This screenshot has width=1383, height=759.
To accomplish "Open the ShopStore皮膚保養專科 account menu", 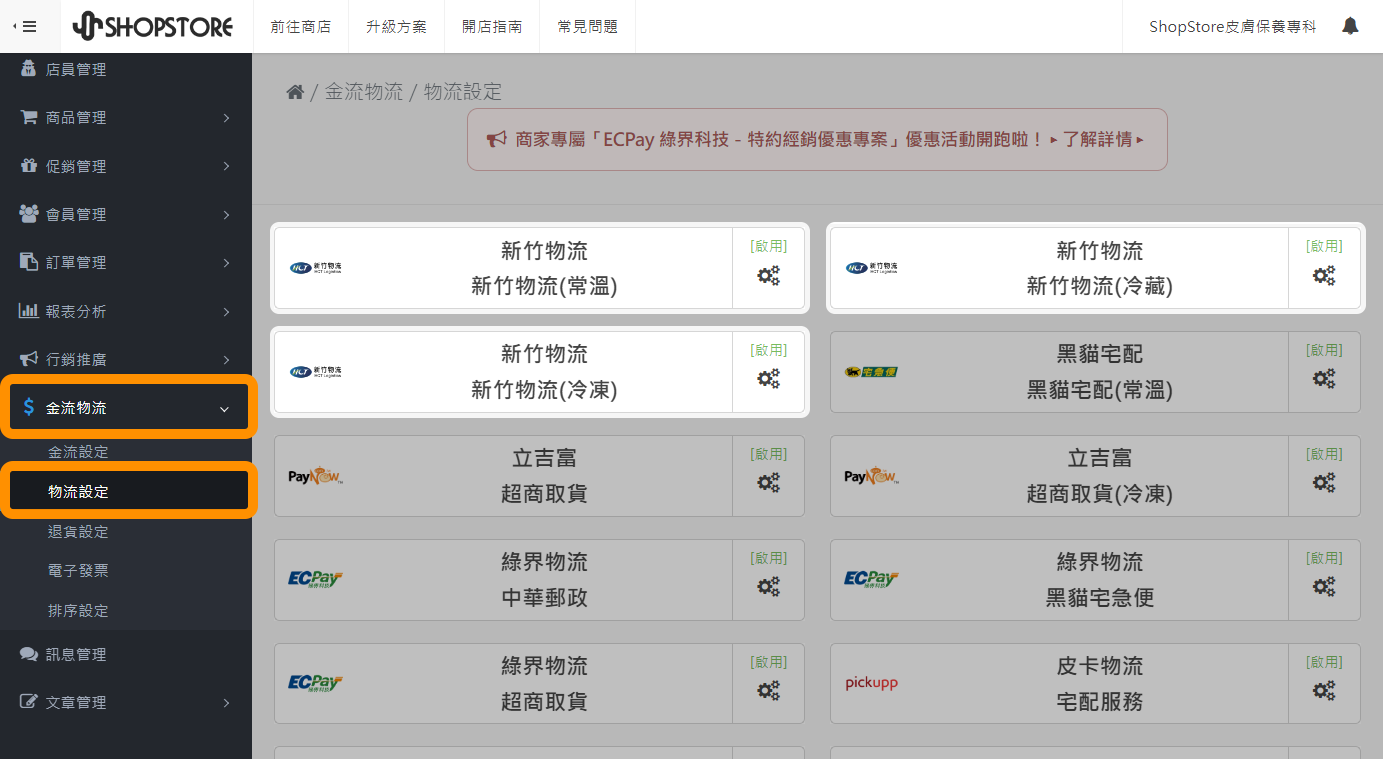I will click(x=1232, y=27).
